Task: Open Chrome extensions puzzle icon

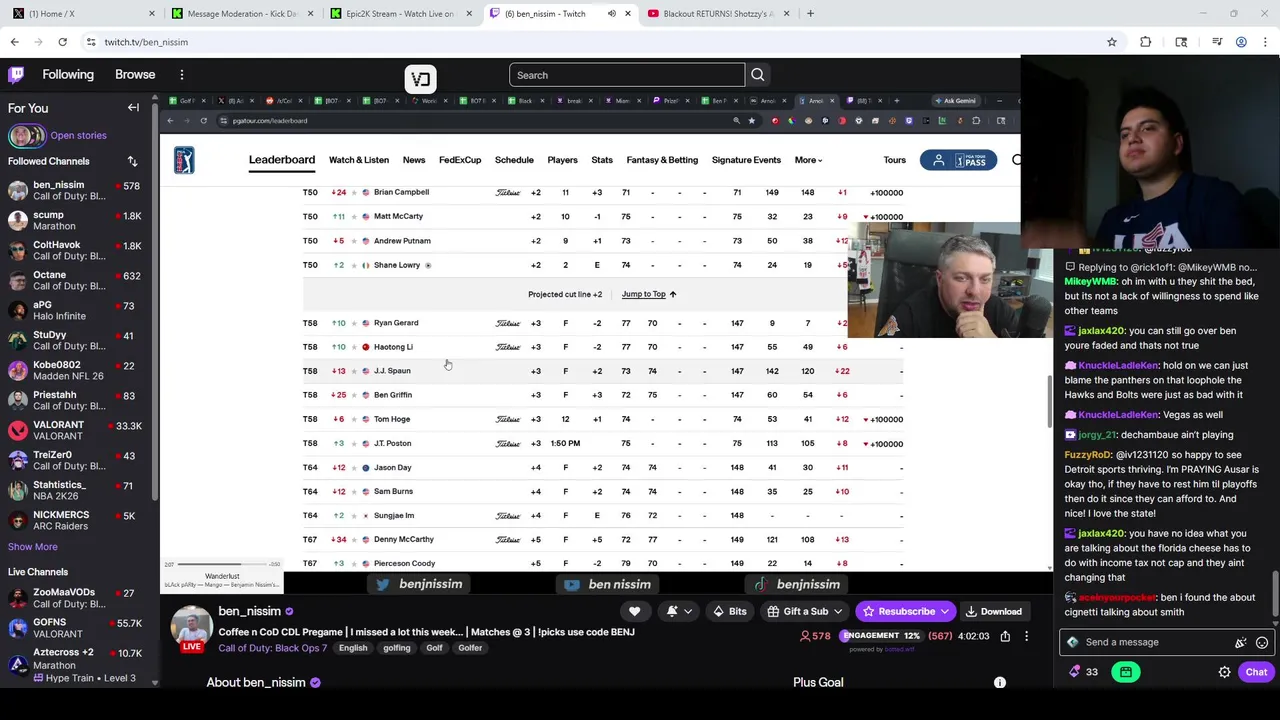Action: point(1146,42)
